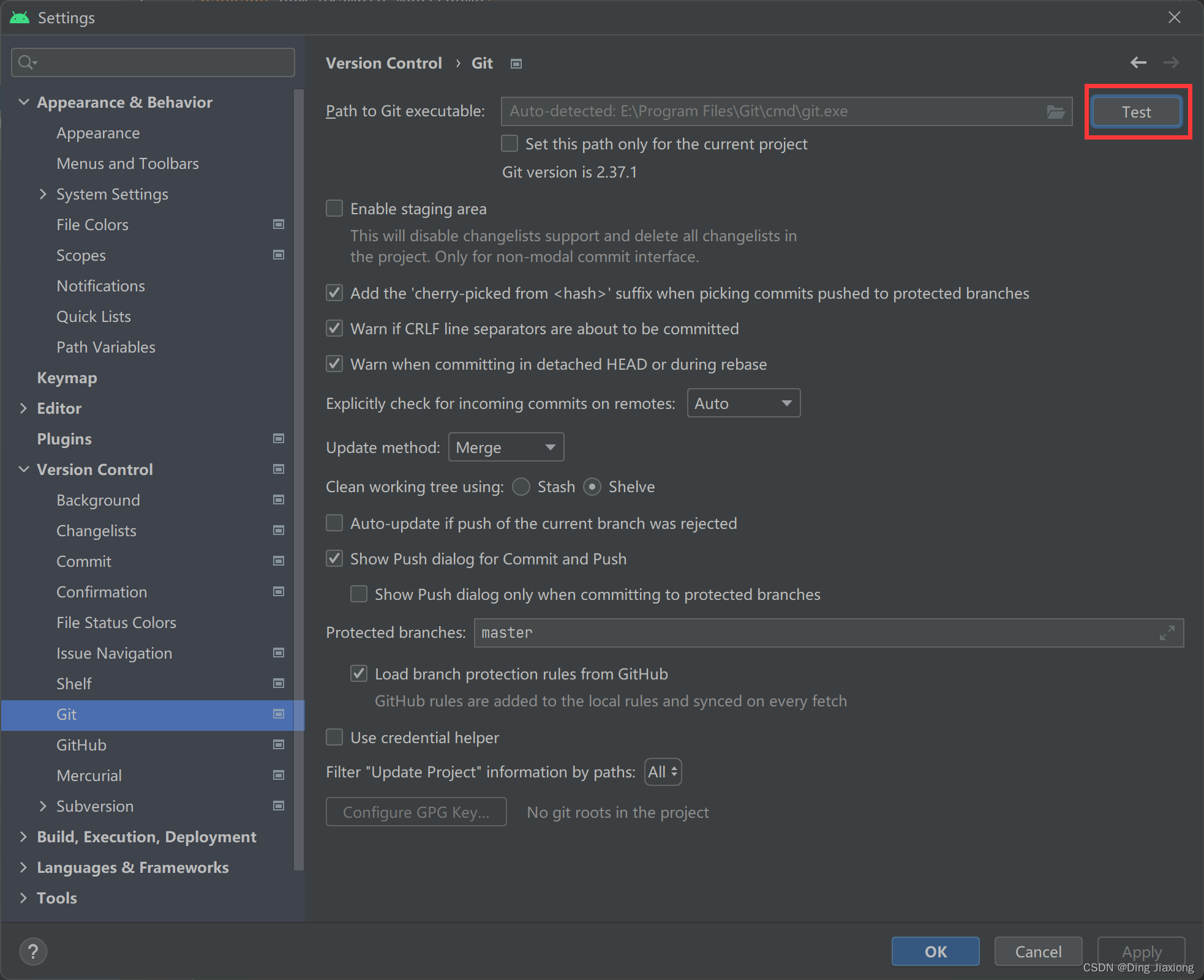Open Update method dropdown (Merge)
Image resolution: width=1204 pixels, height=980 pixels.
tap(506, 447)
